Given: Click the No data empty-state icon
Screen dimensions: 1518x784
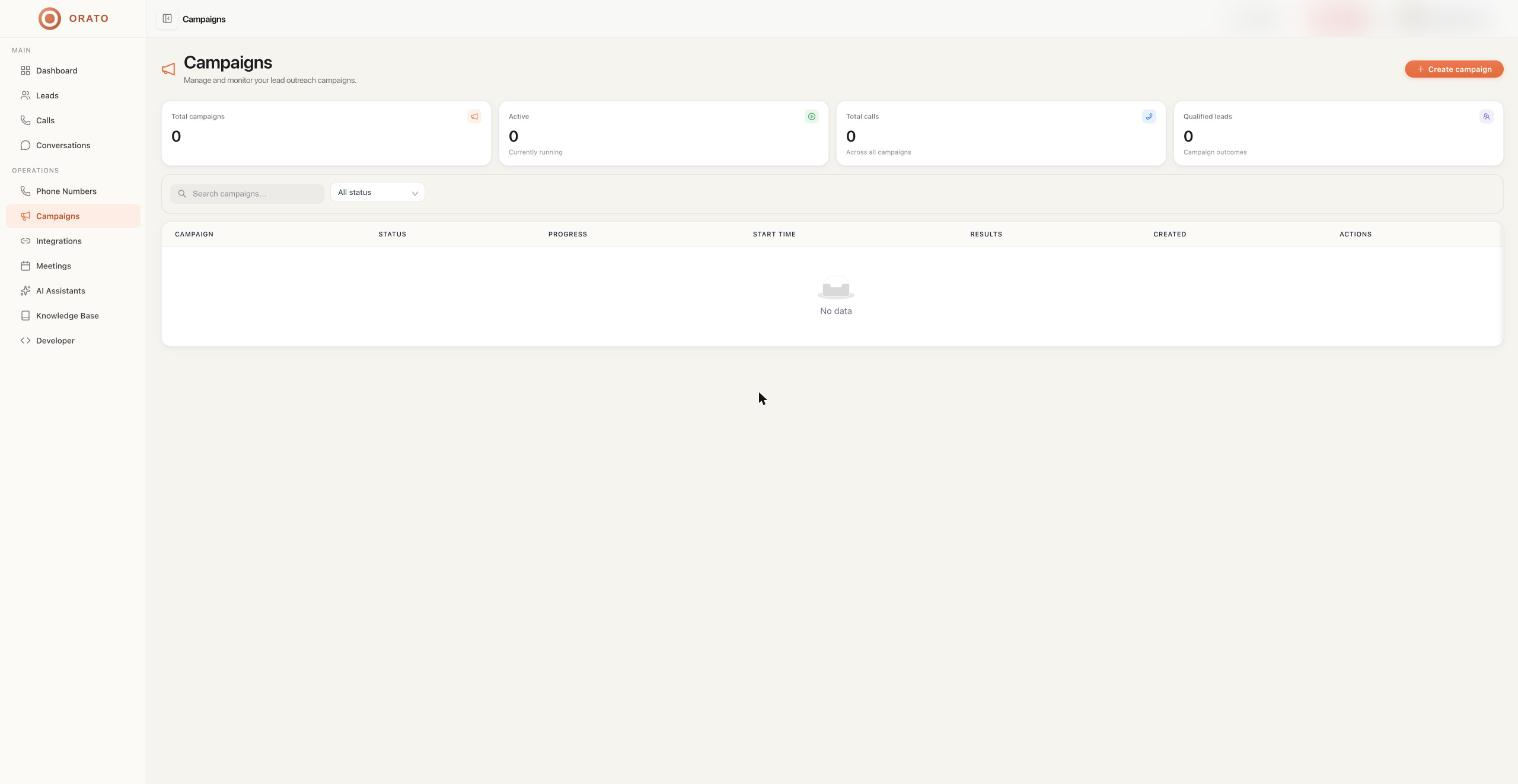Looking at the screenshot, I should tap(836, 290).
